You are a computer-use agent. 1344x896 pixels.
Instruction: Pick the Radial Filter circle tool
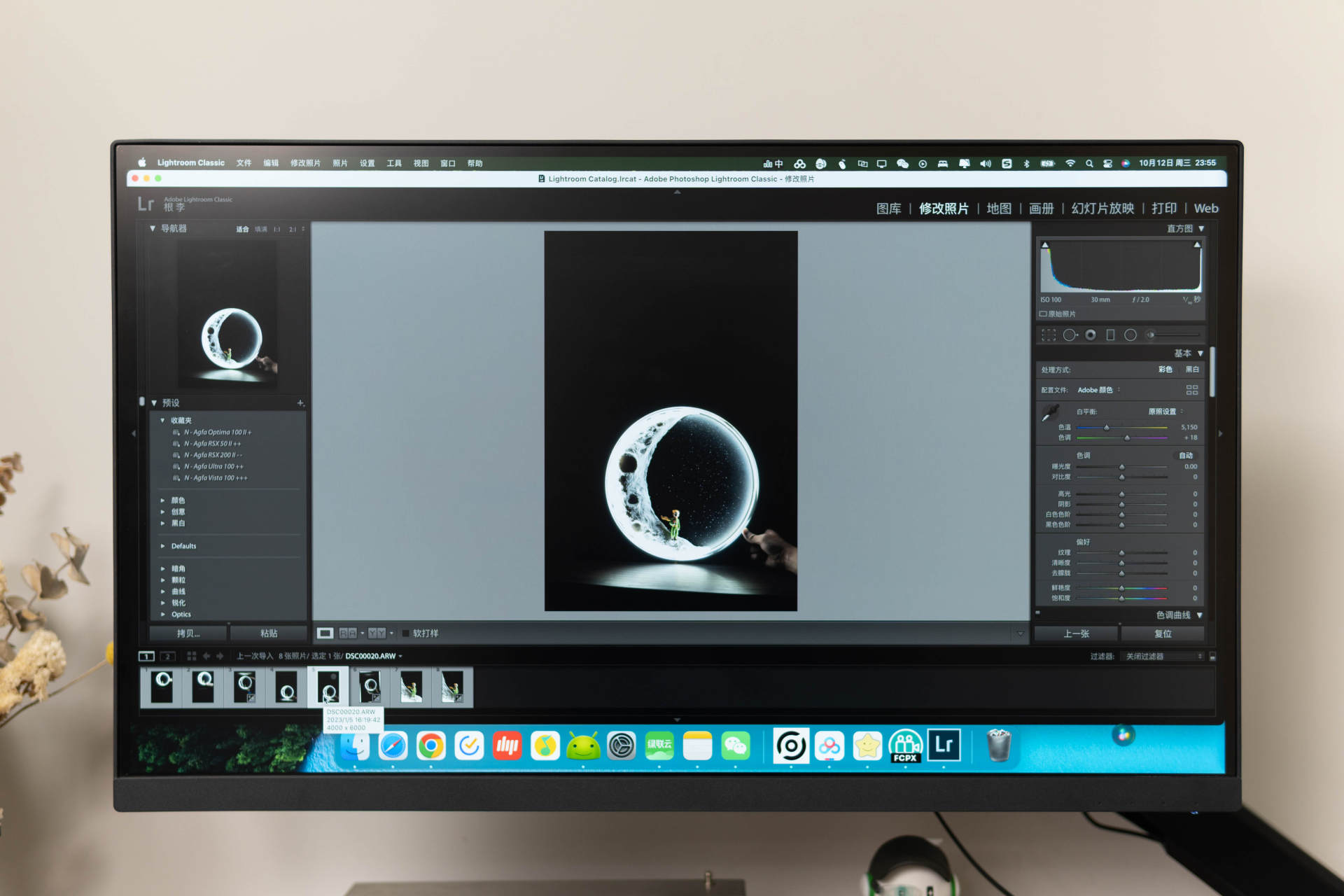click(x=1130, y=335)
